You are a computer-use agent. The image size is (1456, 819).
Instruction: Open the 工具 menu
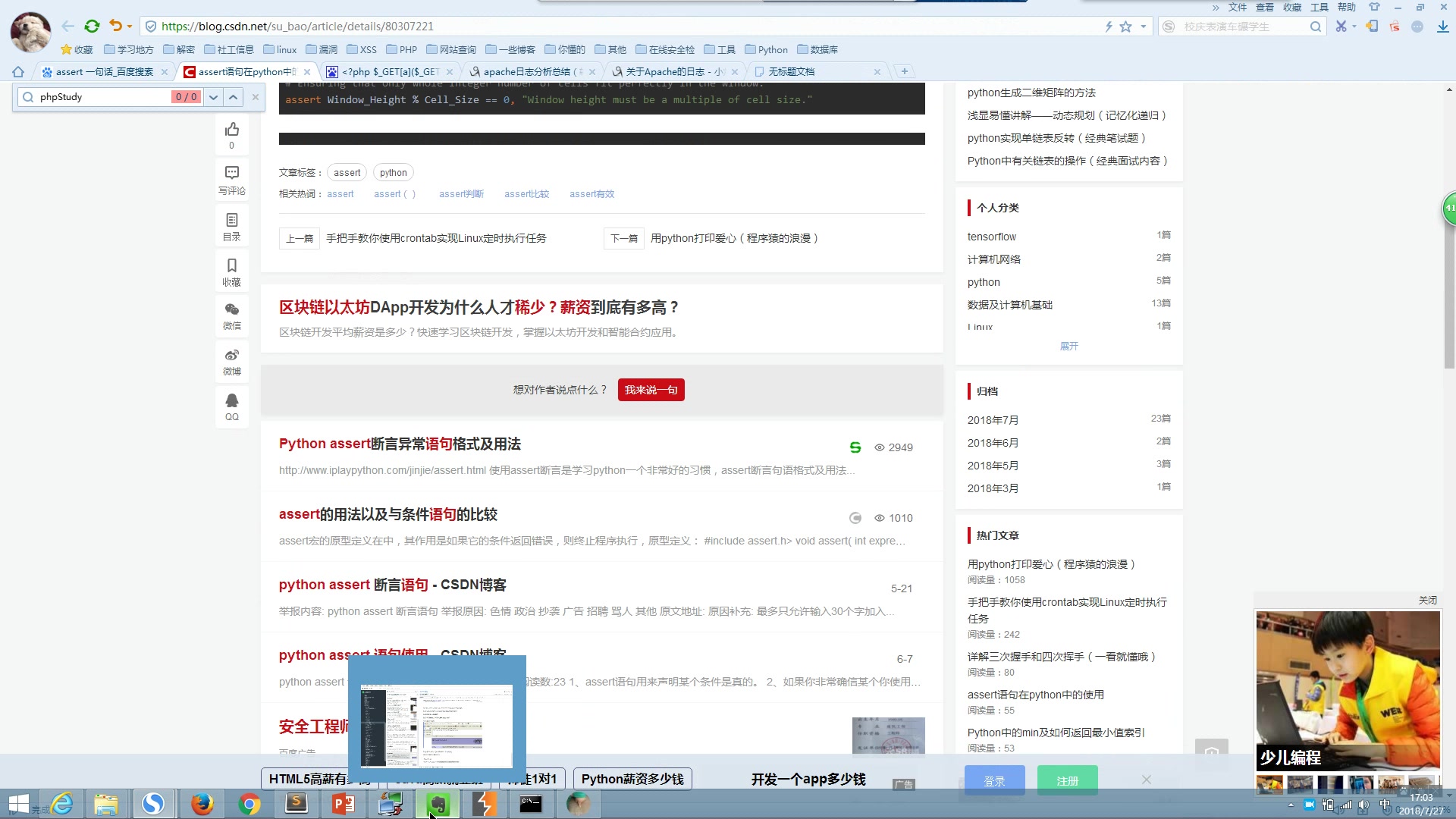click(1319, 7)
